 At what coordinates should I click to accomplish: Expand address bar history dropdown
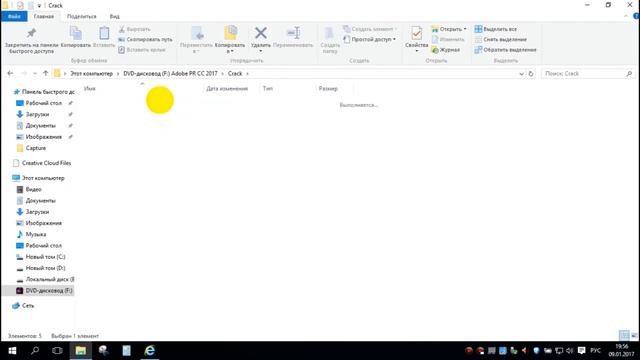pyautogui.click(x=521, y=74)
